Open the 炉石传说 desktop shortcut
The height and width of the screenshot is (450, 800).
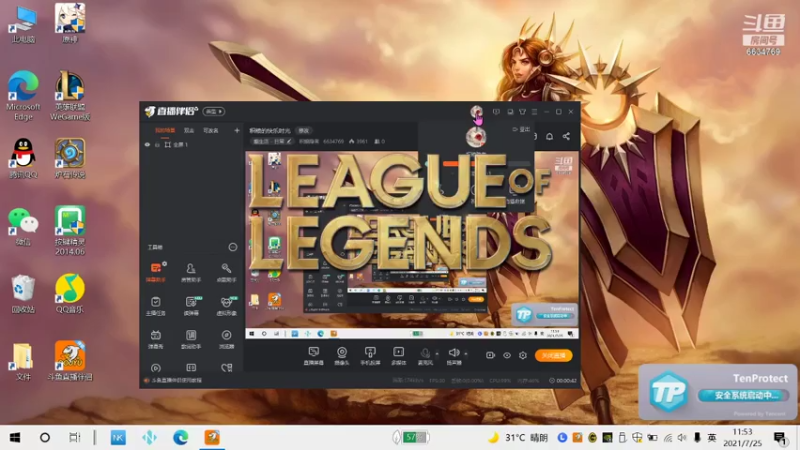(x=70, y=158)
